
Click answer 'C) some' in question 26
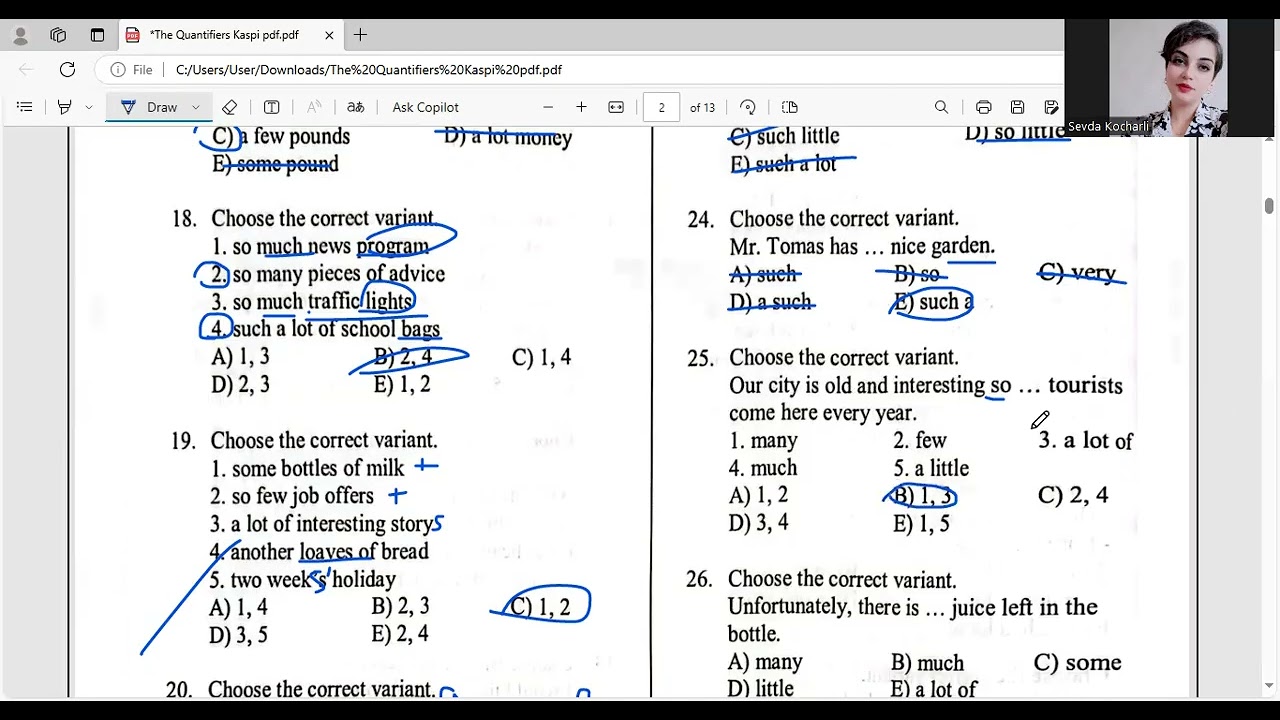pyautogui.click(x=1078, y=662)
